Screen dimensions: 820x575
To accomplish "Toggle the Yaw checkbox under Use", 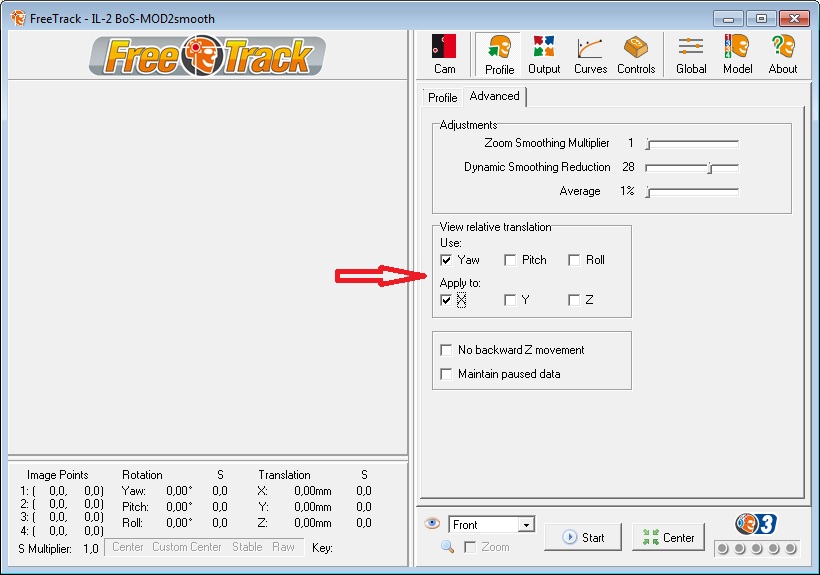I will click(x=446, y=260).
